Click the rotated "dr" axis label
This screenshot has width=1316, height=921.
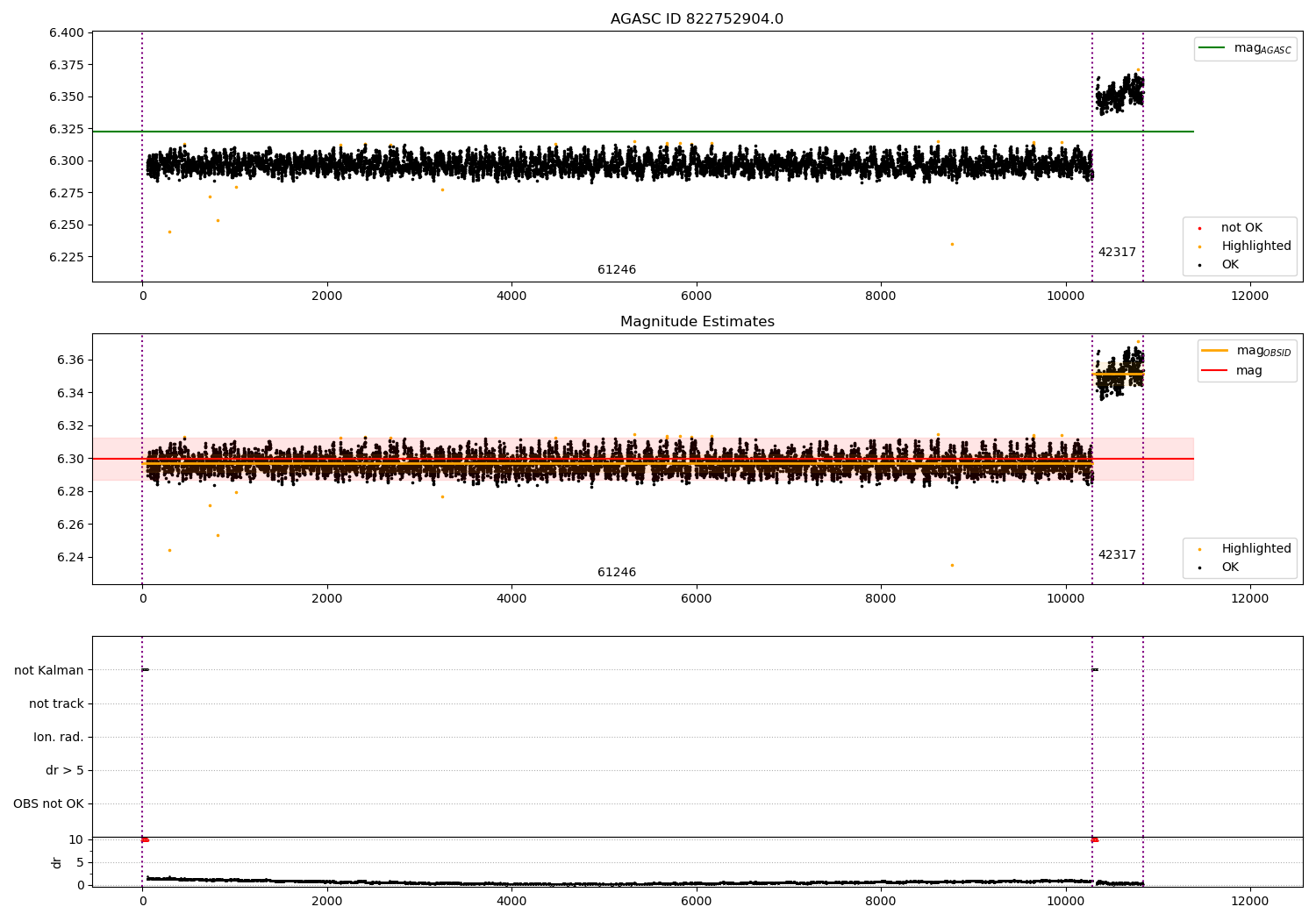coord(57,862)
